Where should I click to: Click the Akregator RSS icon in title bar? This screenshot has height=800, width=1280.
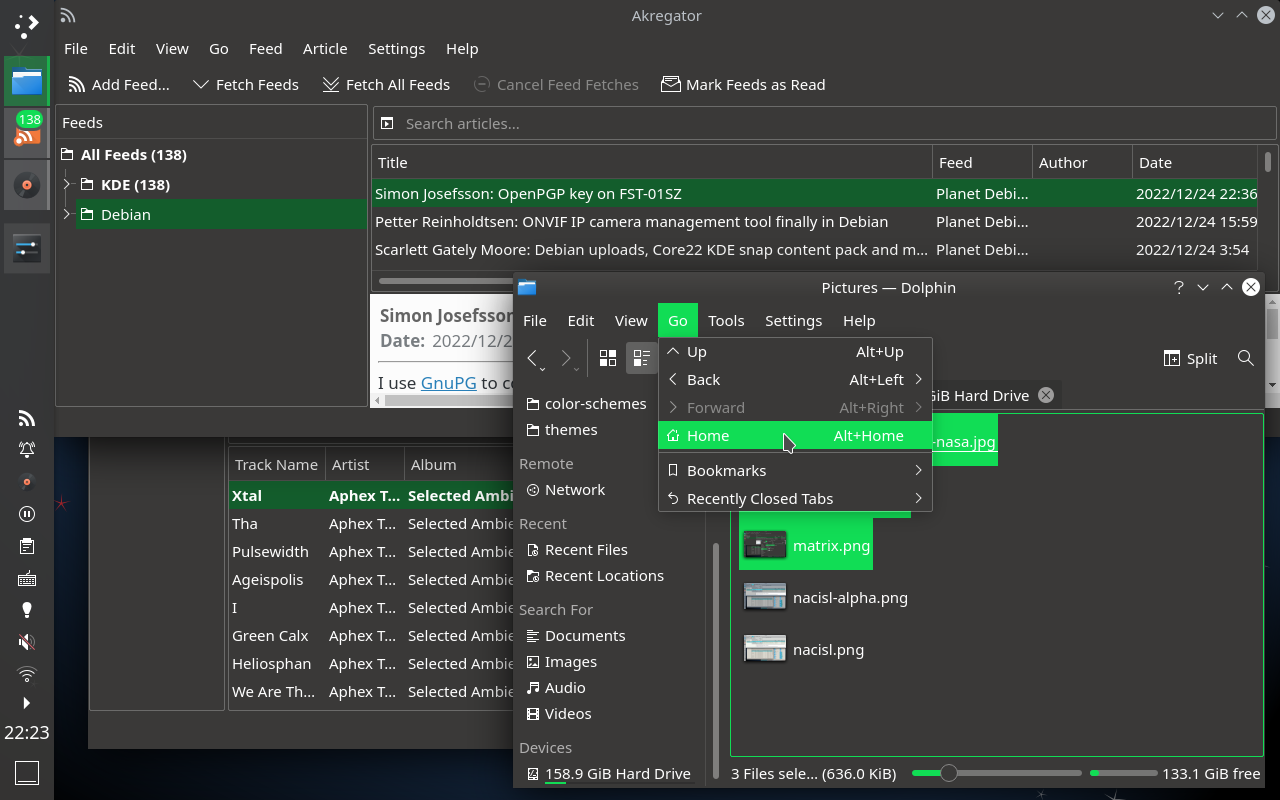click(67, 15)
